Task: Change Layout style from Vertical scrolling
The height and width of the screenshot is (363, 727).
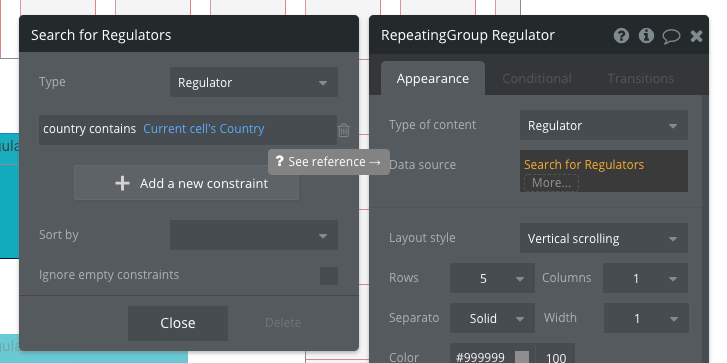Action: coord(604,238)
